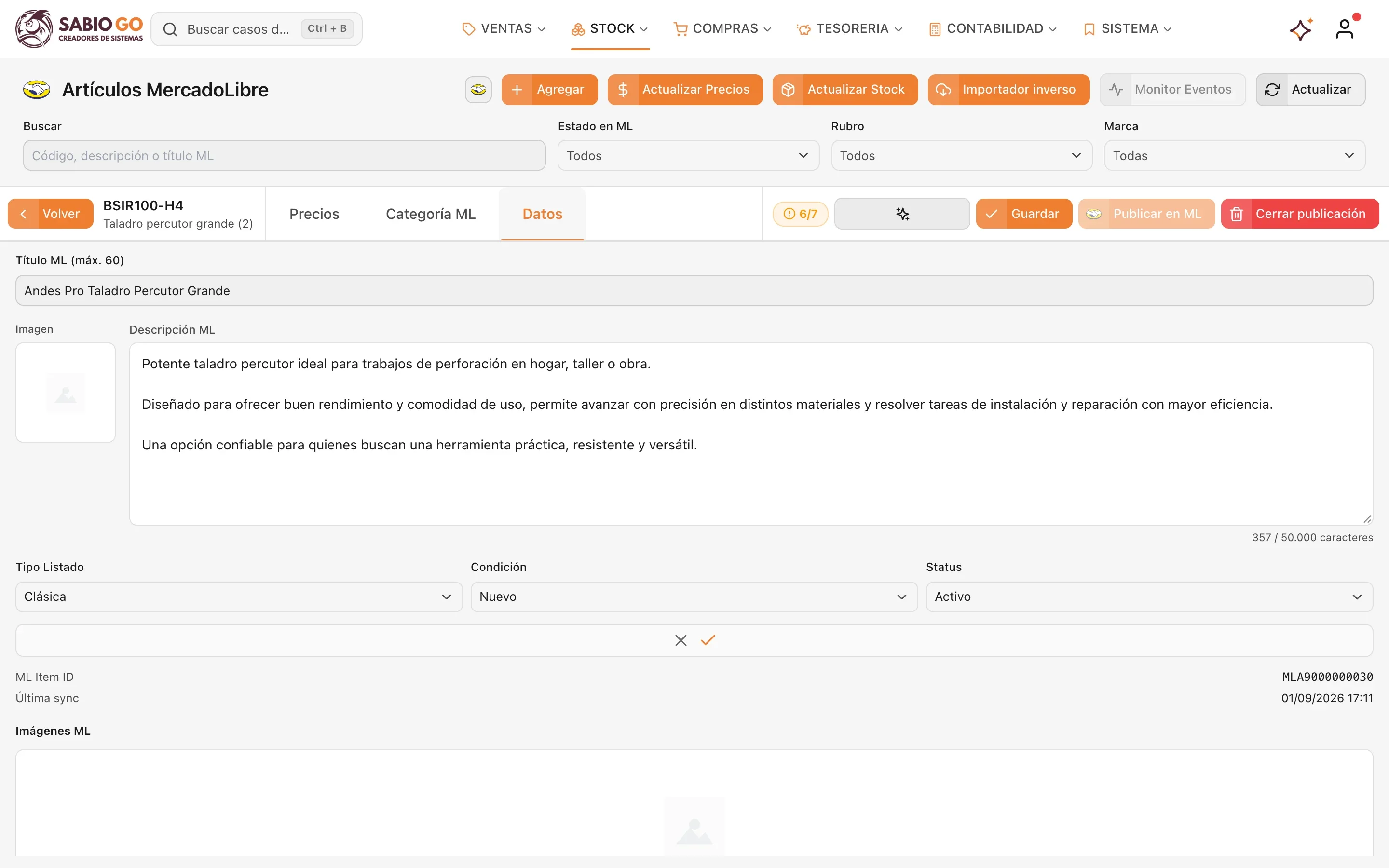The image size is (1389, 868).
Task: Open the Rubro dropdown
Action: [961, 156]
